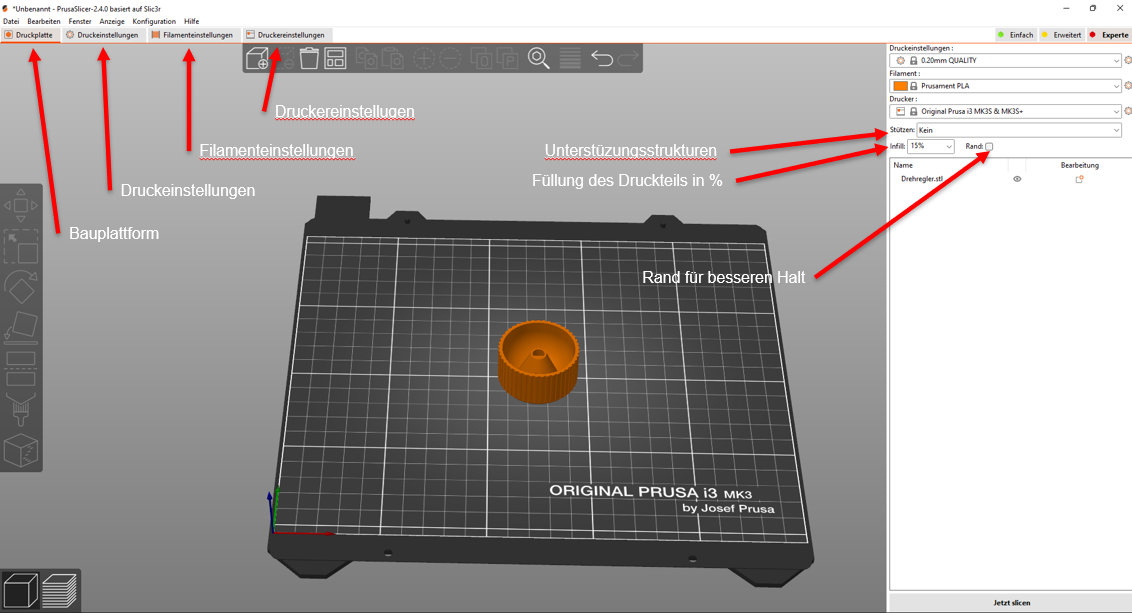
Task: Switch to Experte mode button
Action: coord(1109,35)
